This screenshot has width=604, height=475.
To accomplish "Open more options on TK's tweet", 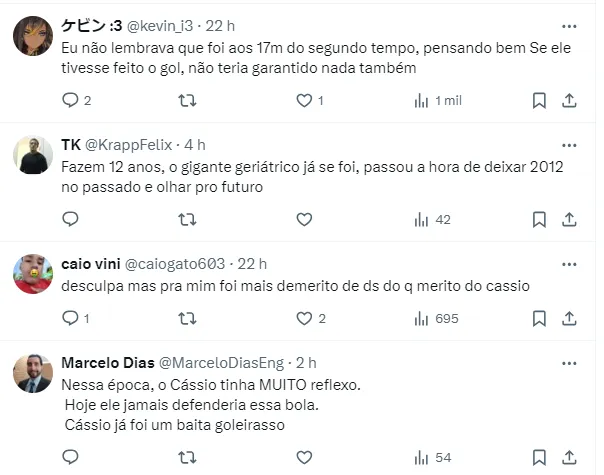I will click(569, 144).
